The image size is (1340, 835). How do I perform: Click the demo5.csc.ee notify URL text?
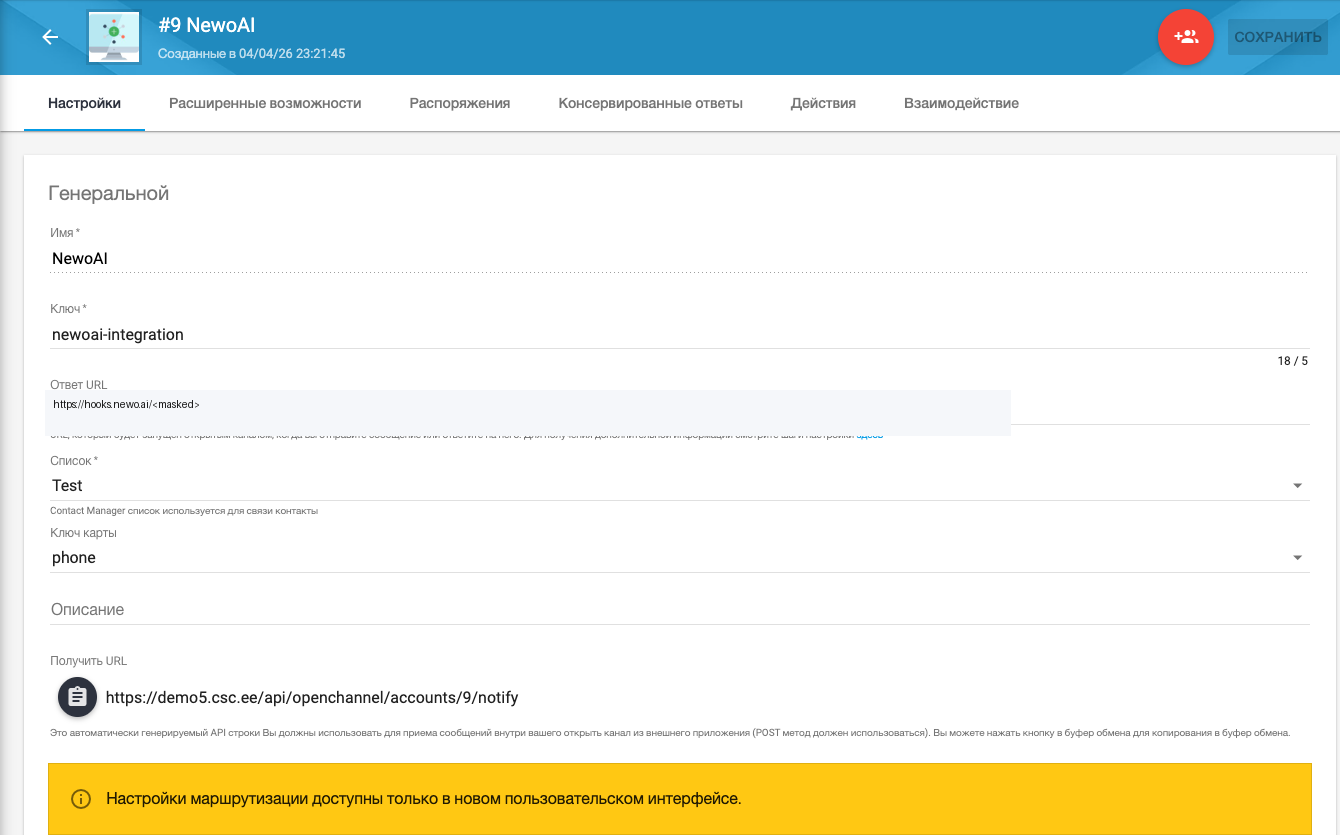(312, 698)
